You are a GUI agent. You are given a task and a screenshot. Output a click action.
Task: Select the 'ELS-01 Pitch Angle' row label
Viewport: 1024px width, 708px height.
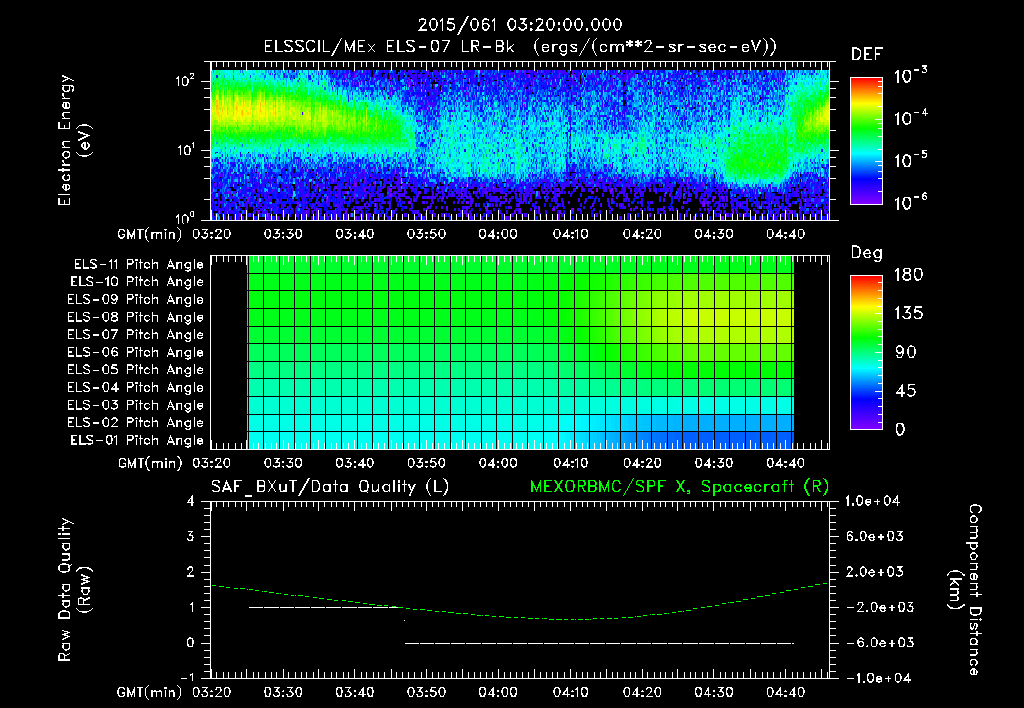pos(137,440)
